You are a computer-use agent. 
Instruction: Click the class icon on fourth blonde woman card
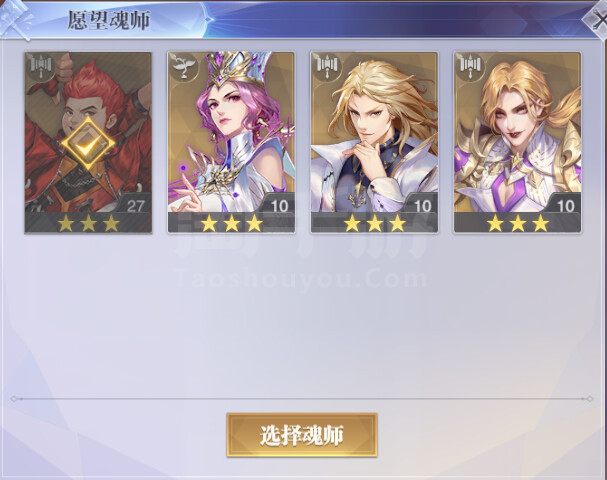tap(470, 65)
